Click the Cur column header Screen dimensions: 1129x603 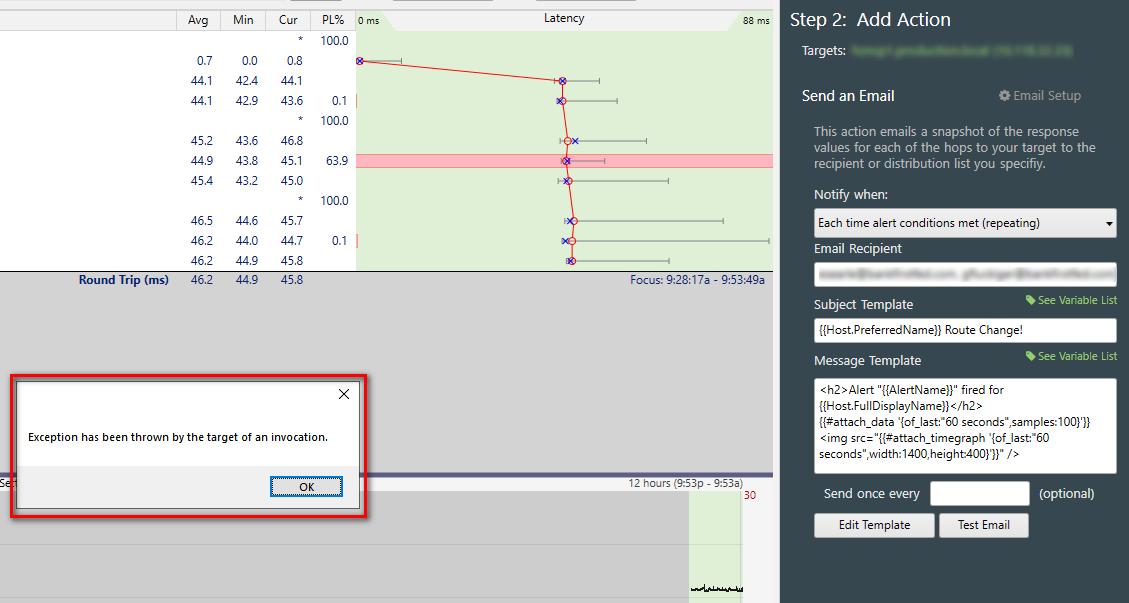(x=289, y=20)
